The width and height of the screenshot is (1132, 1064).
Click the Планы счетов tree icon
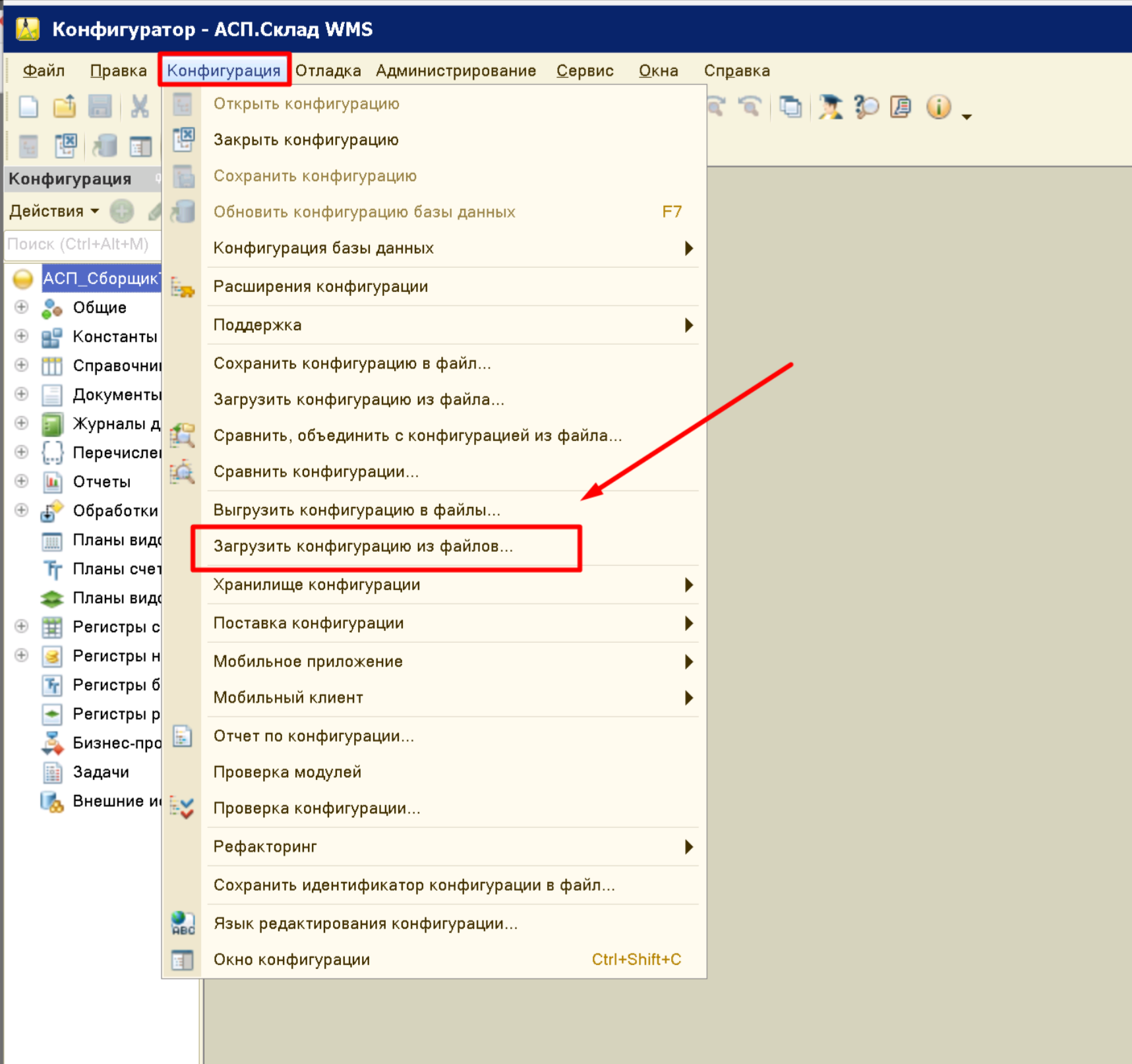(51, 569)
